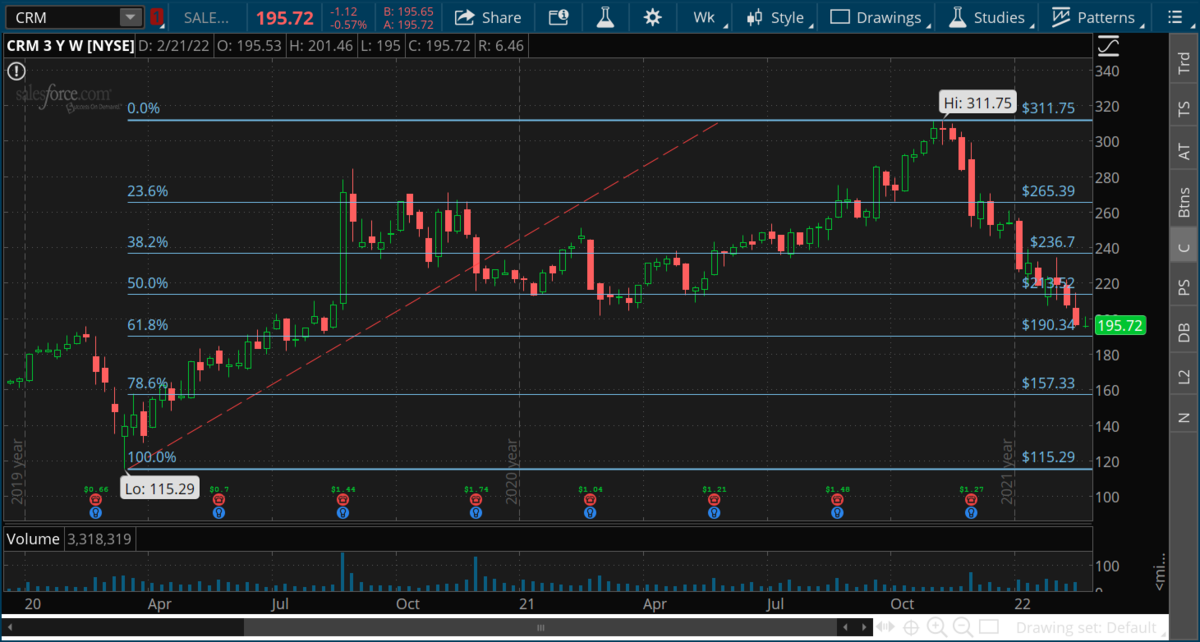Click the pan arrows icon in bottom bar
Image resolution: width=1200 pixels, height=642 pixels.
point(885,627)
